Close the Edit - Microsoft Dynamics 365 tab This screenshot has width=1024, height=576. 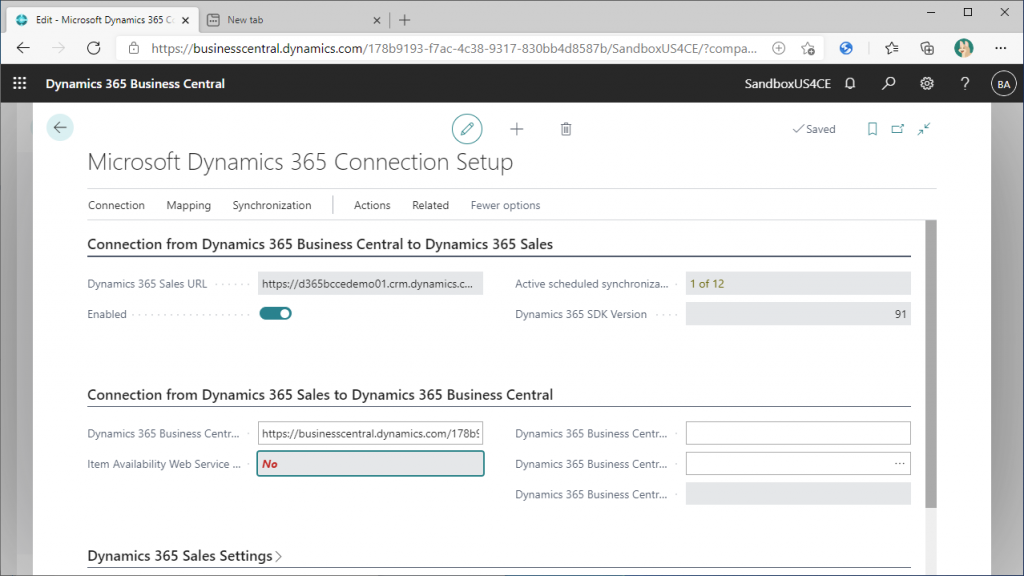tap(185, 20)
